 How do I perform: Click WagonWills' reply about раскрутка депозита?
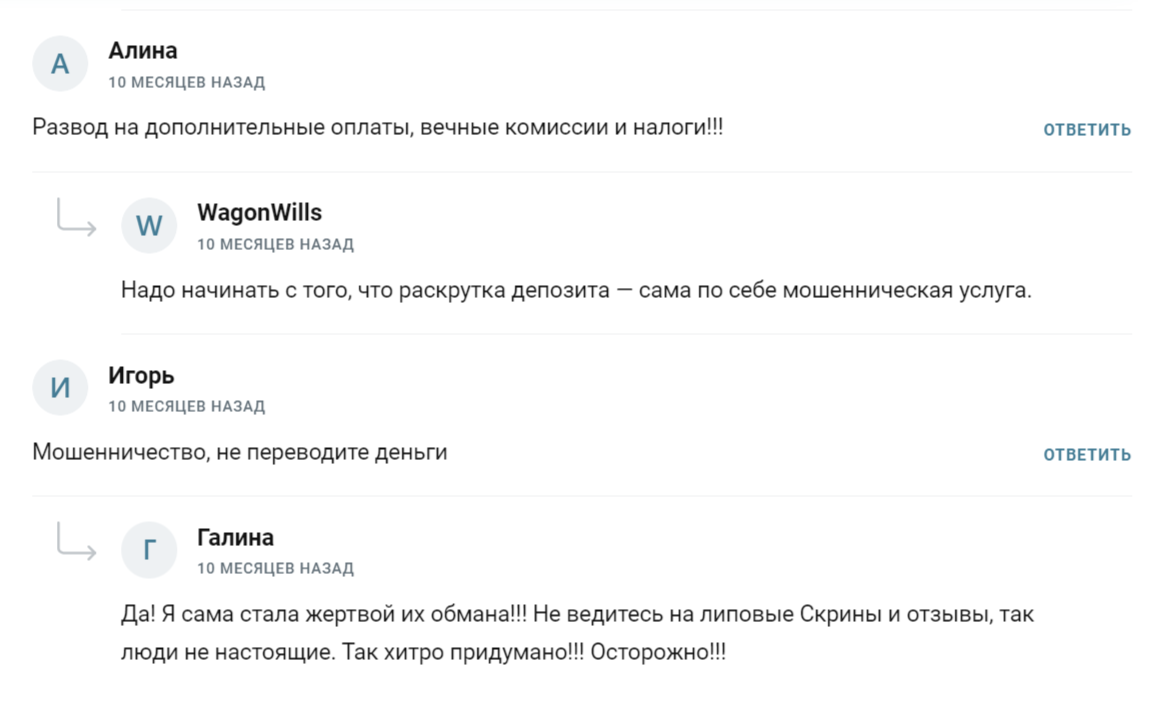[x=575, y=290]
